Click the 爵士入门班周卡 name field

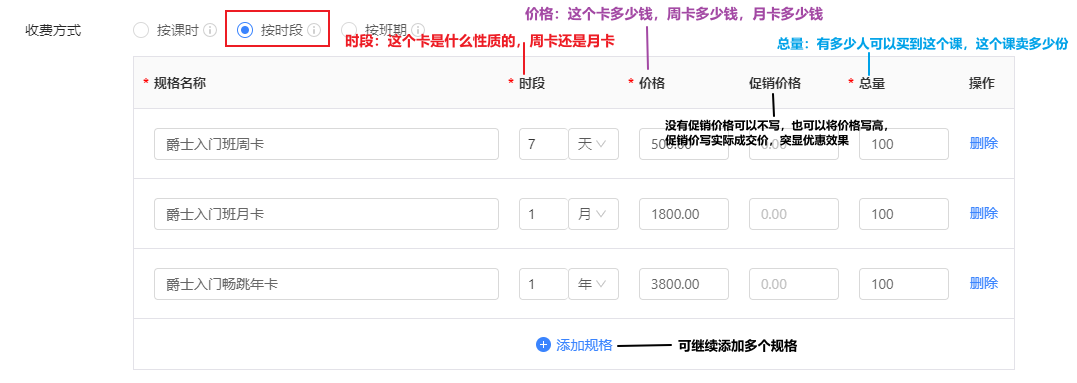coord(326,144)
